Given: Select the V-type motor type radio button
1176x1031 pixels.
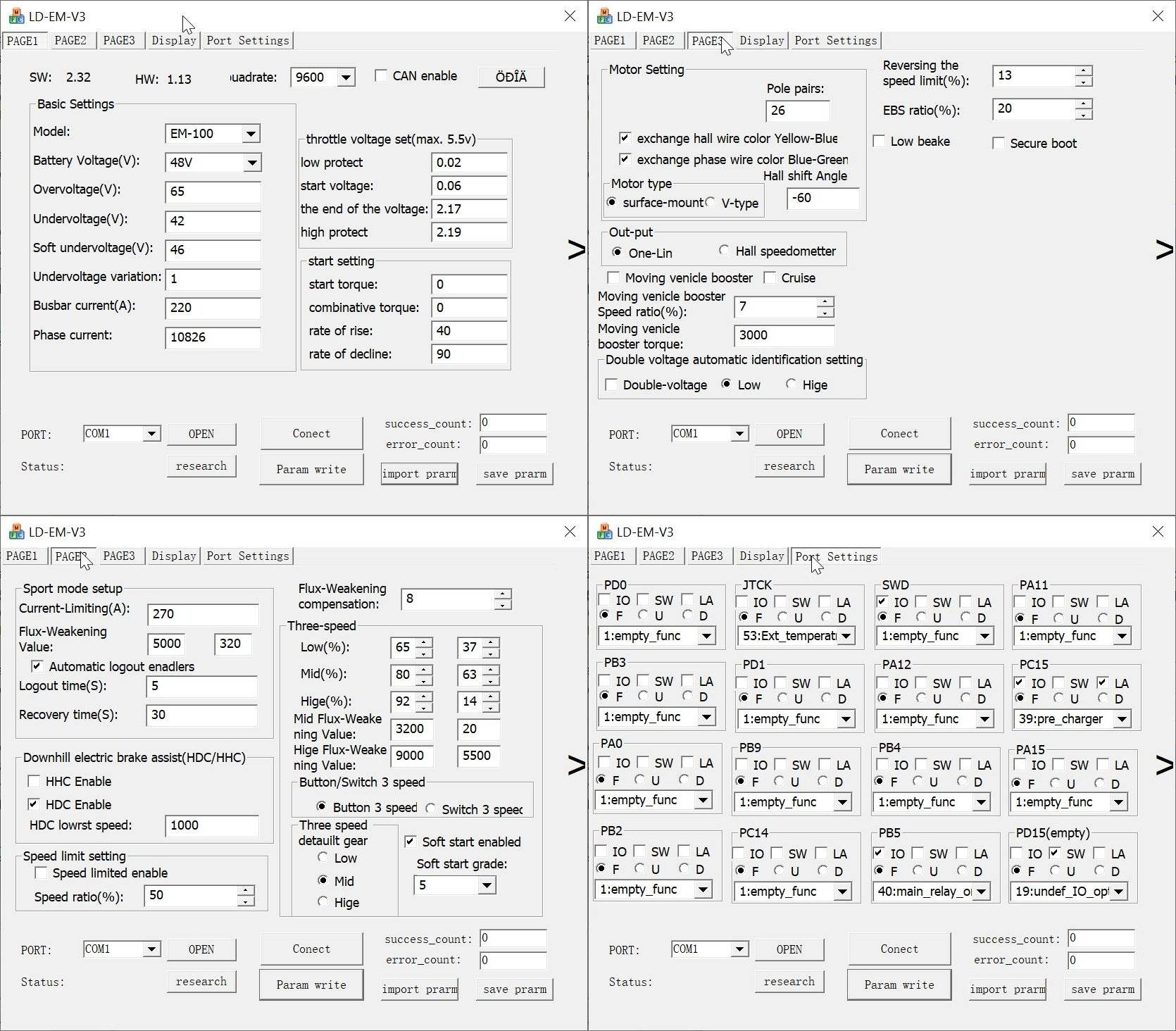Looking at the screenshot, I should [x=711, y=203].
